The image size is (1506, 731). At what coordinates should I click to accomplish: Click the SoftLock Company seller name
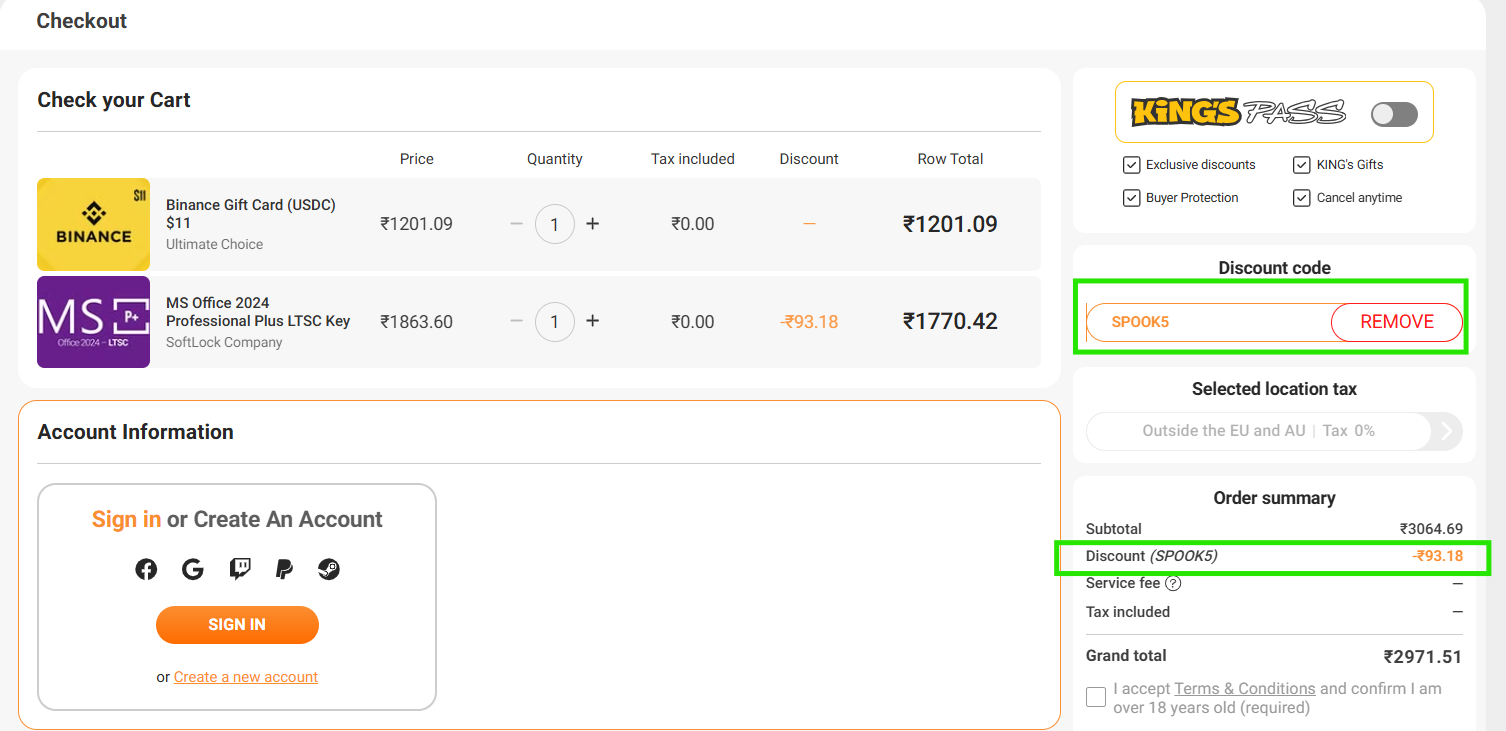[x=224, y=342]
